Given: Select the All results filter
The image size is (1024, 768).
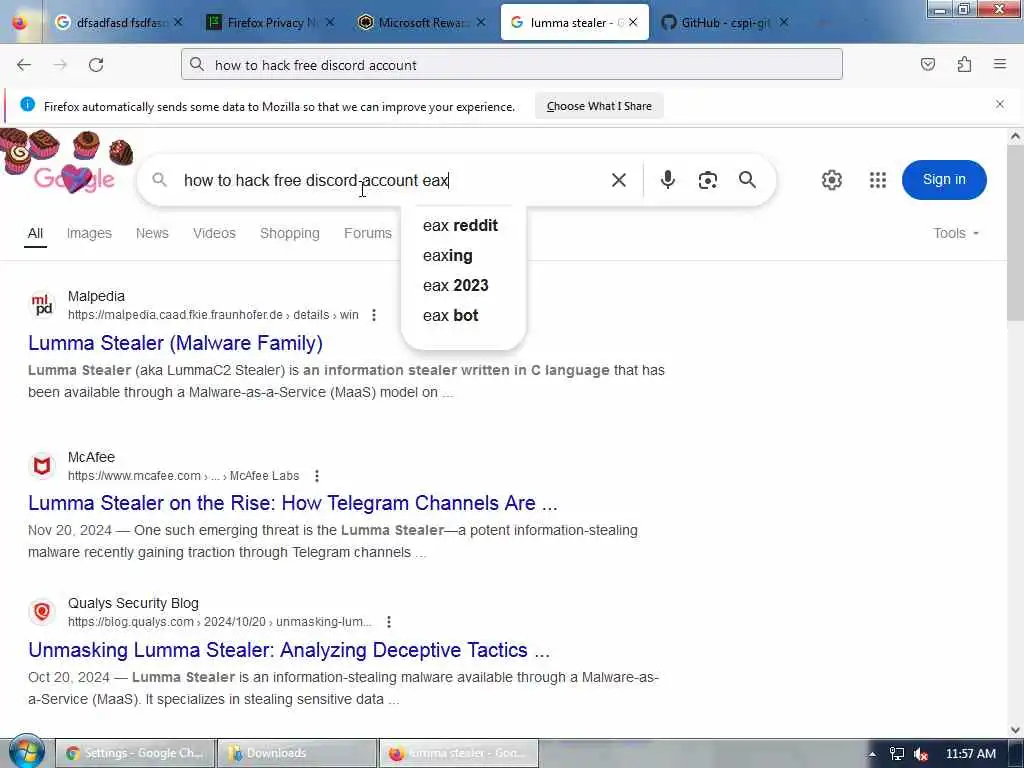Looking at the screenshot, I should click(x=35, y=233).
